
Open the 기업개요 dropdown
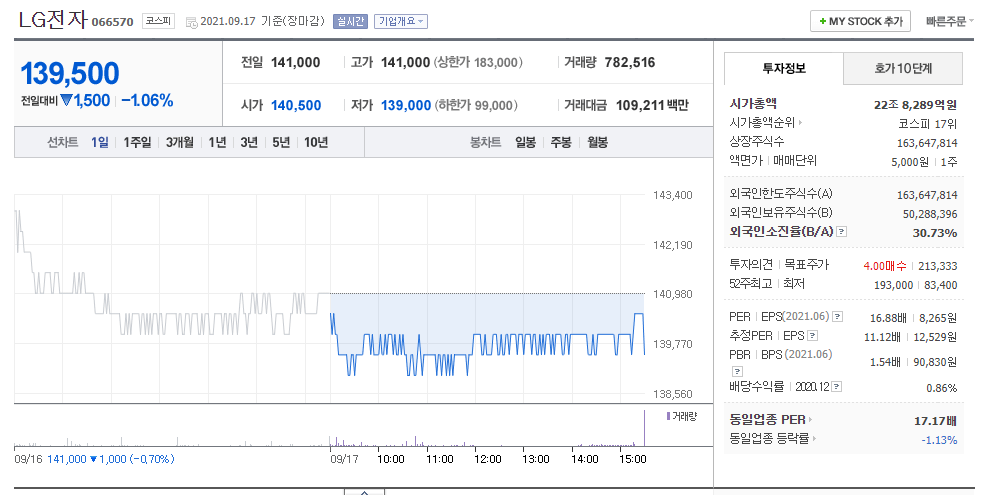[x=401, y=21]
